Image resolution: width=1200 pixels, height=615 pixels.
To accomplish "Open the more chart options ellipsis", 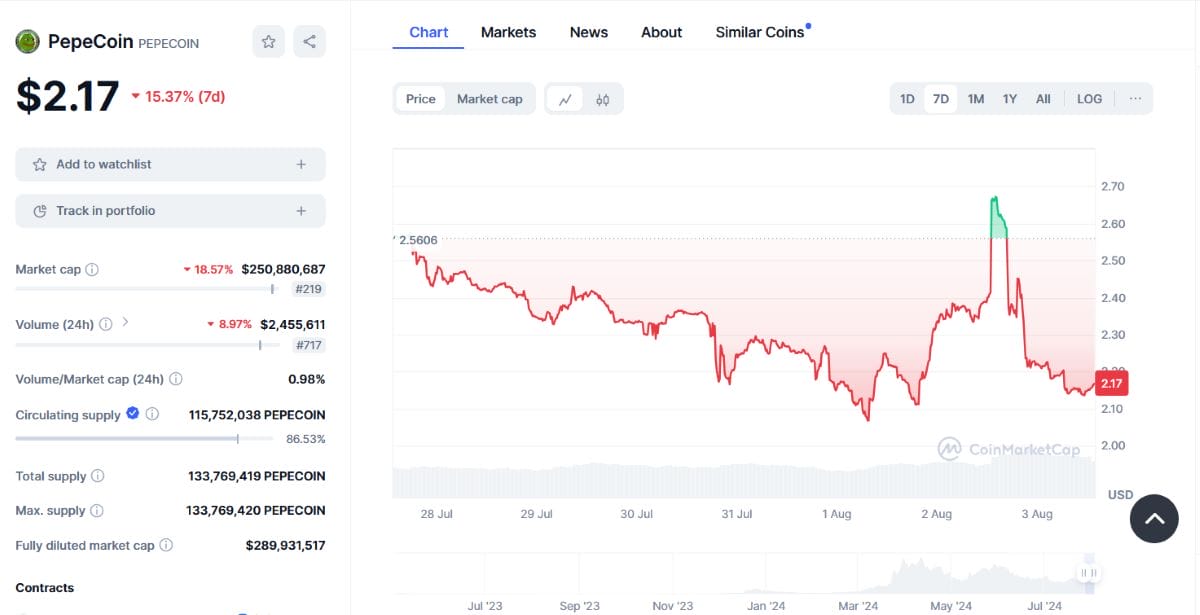I will 1135,99.
